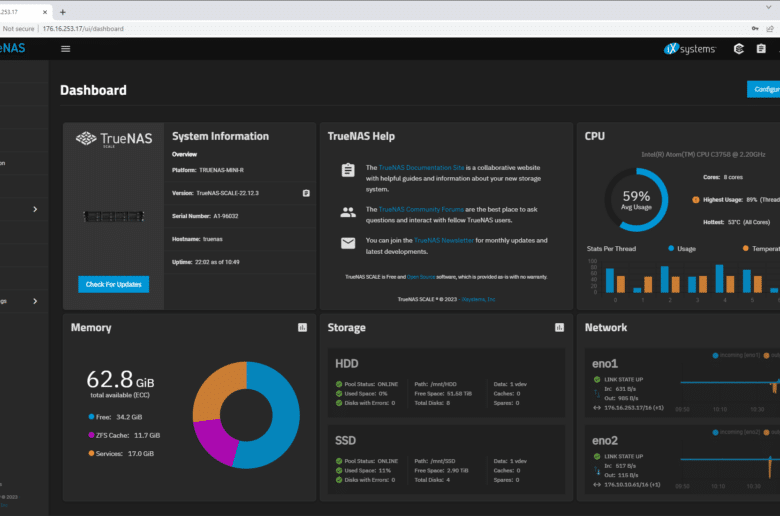Screen dimensions: 780x516
Task: Click the SSD Used Space check icon
Action: pos(339,471)
